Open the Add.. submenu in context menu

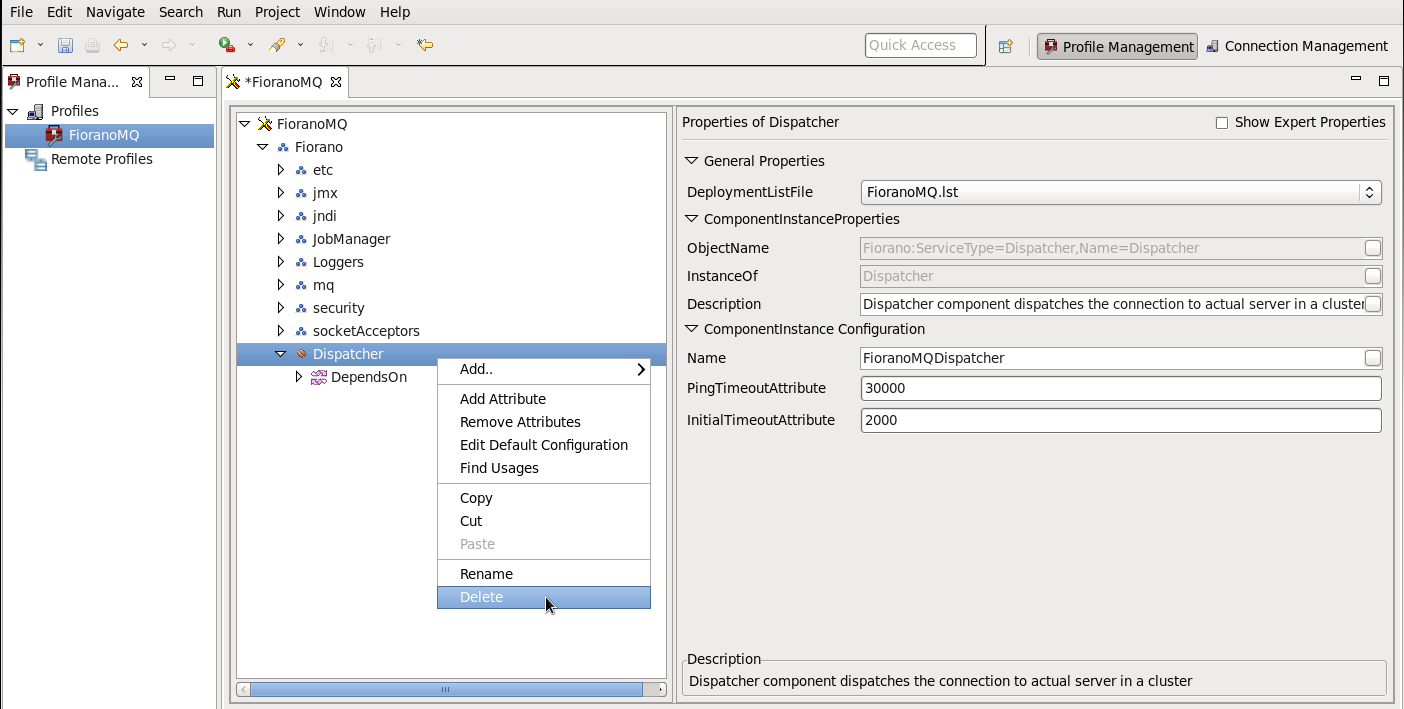pos(544,369)
